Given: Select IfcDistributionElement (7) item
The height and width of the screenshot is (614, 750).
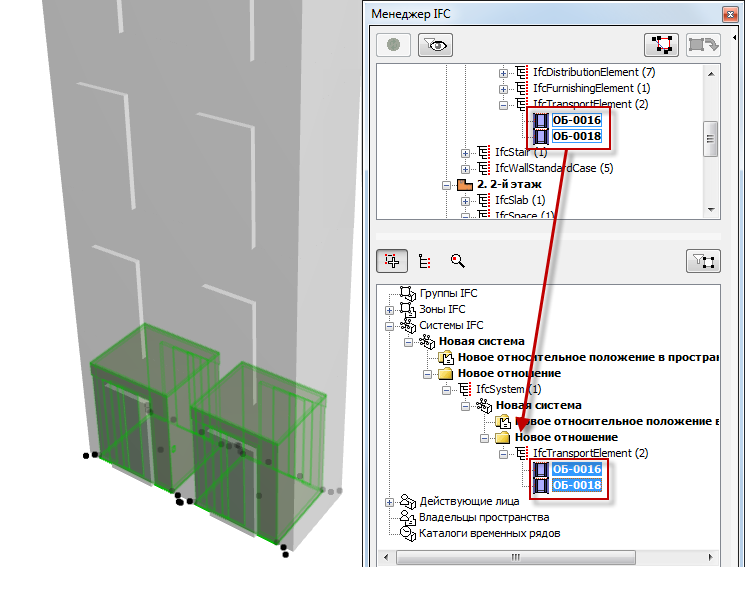Looking at the screenshot, I should pyautogui.click(x=594, y=72).
